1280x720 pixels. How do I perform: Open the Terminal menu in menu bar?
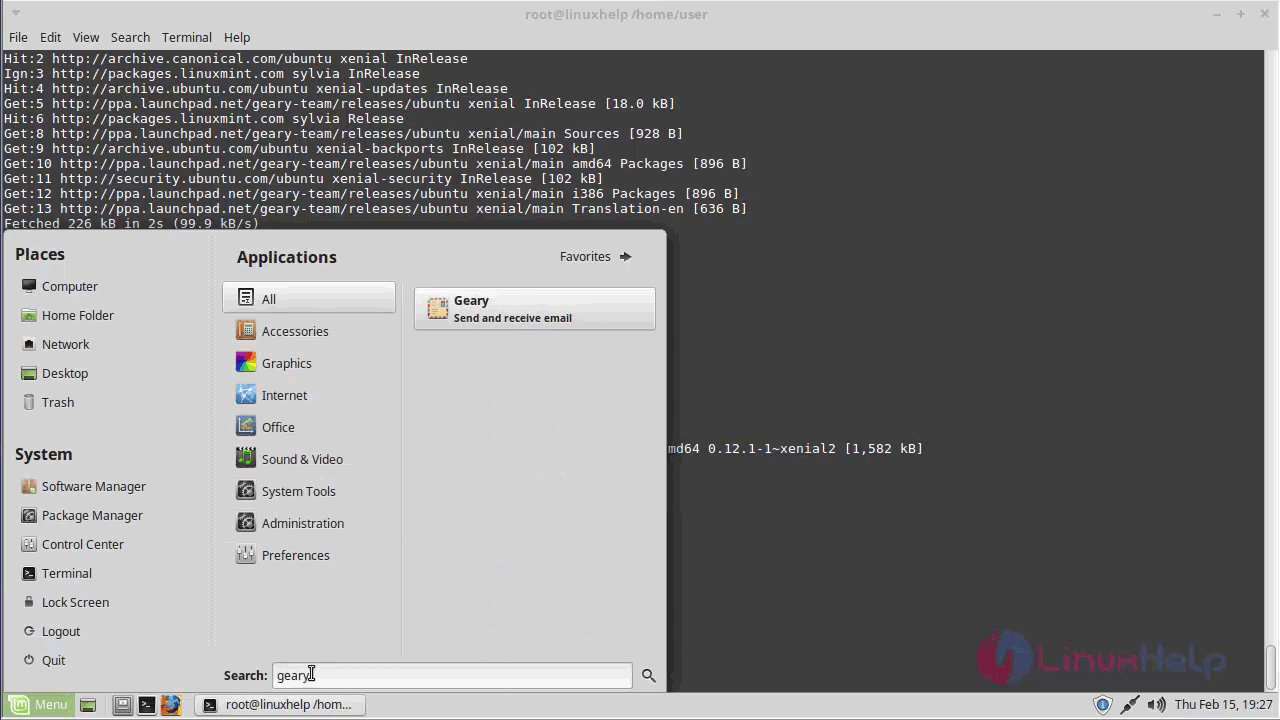click(187, 37)
